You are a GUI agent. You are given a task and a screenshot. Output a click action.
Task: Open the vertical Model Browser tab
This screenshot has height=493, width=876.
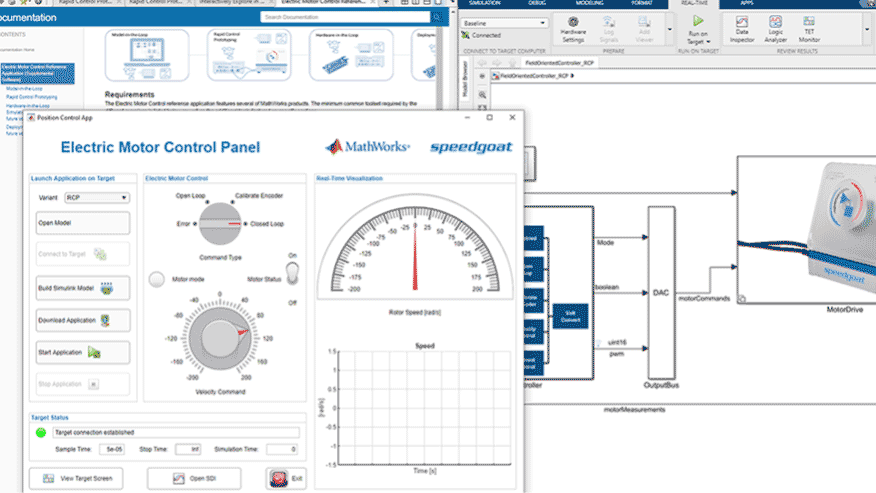click(x=464, y=79)
